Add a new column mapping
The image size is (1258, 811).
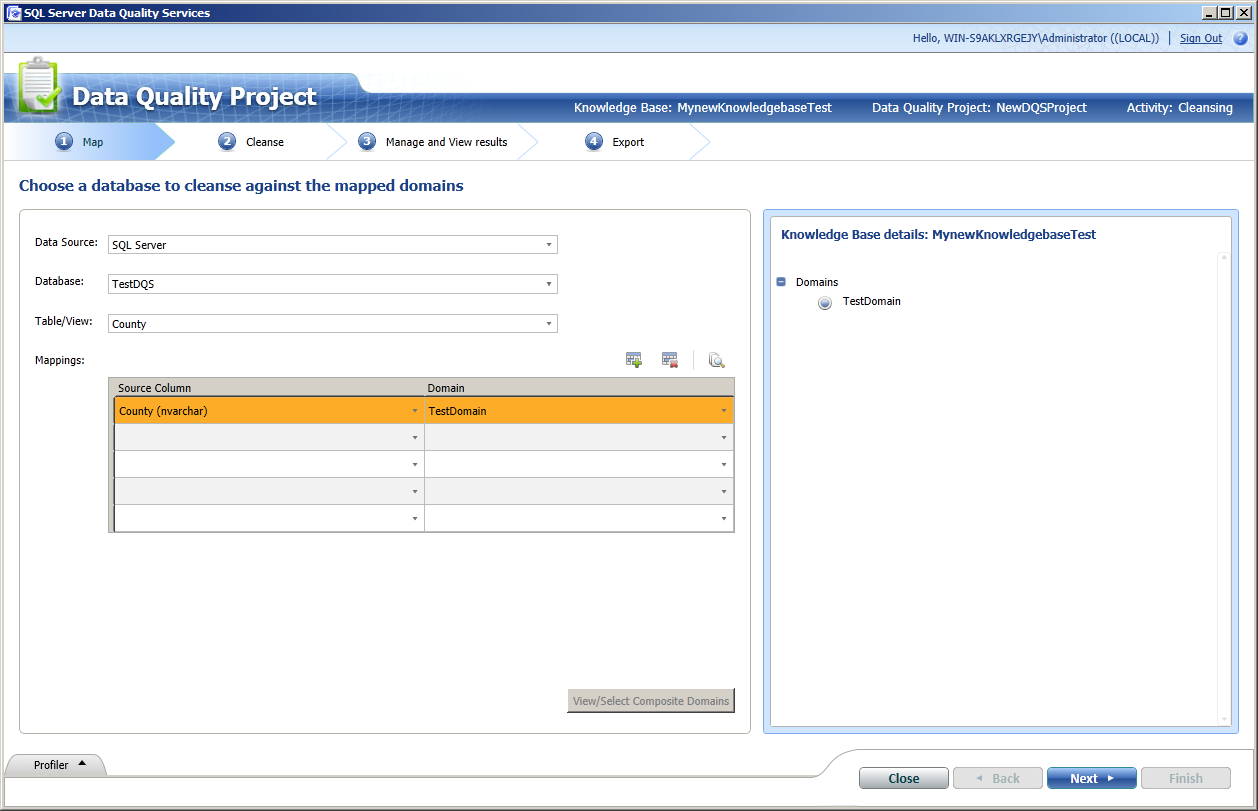click(634, 359)
